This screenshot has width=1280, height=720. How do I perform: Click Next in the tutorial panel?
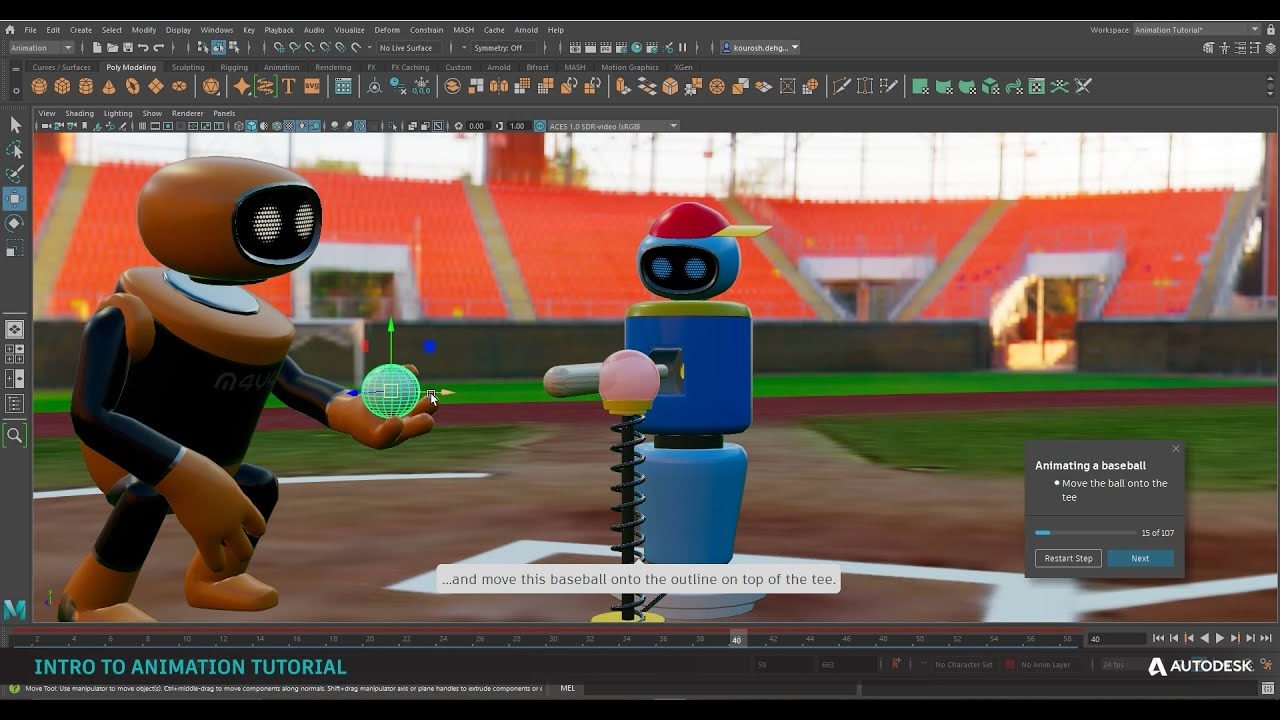1140,558
